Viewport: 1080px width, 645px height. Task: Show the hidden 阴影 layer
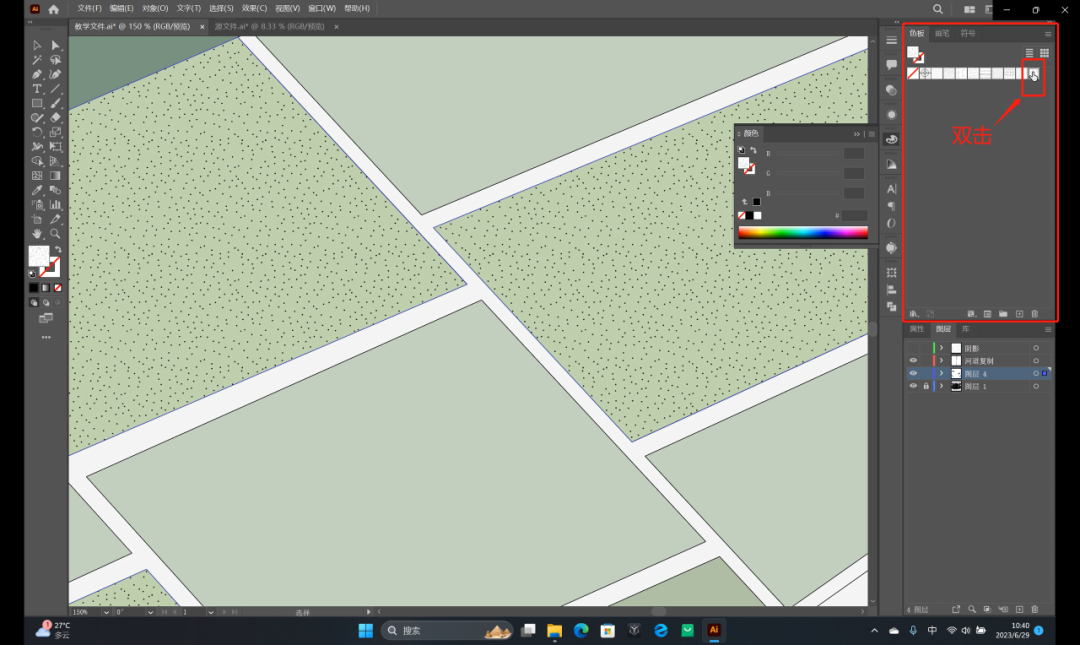pos(913,349)
